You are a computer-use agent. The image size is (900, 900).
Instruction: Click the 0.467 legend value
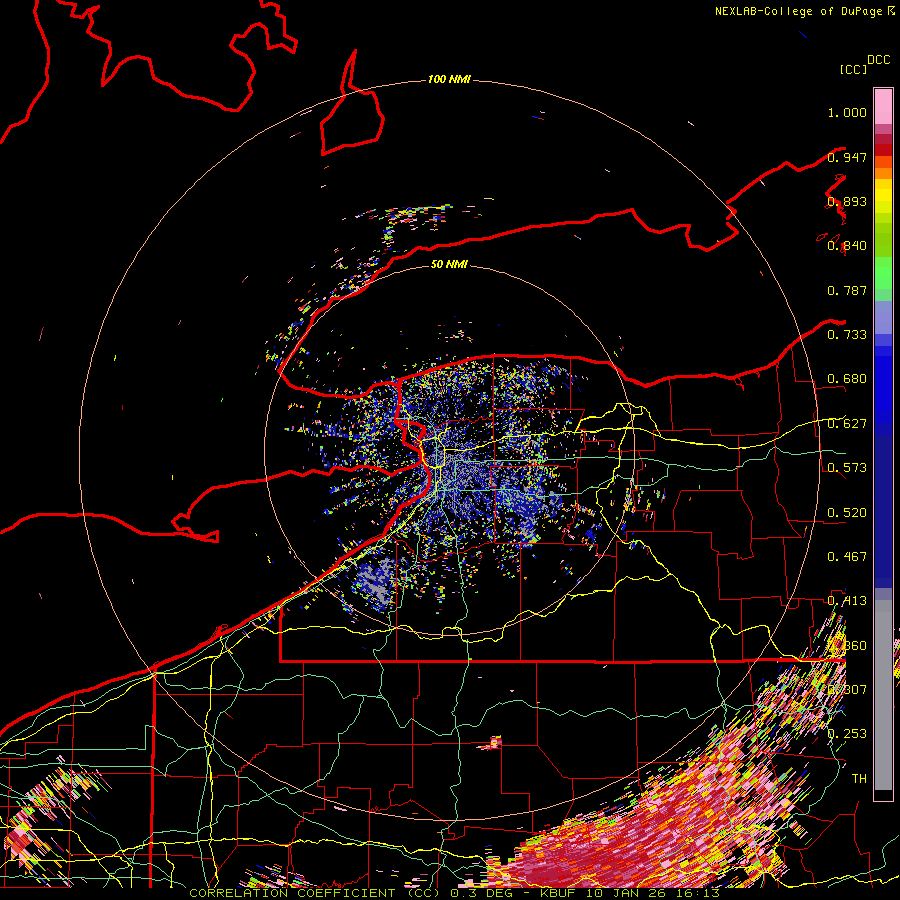click(847, 557)
